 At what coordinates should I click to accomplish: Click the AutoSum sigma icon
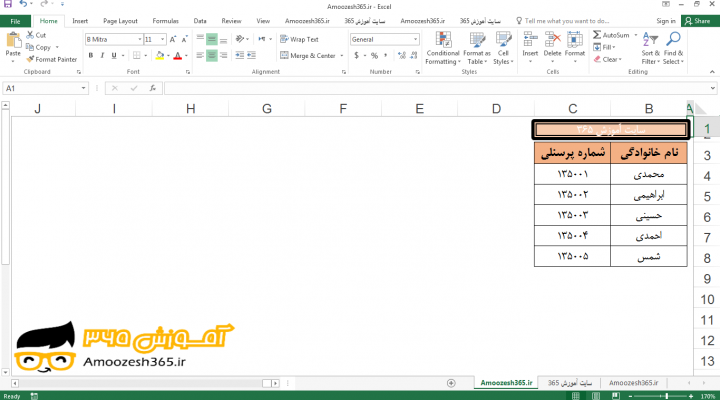pyautogui.click(x=597, y=35)
